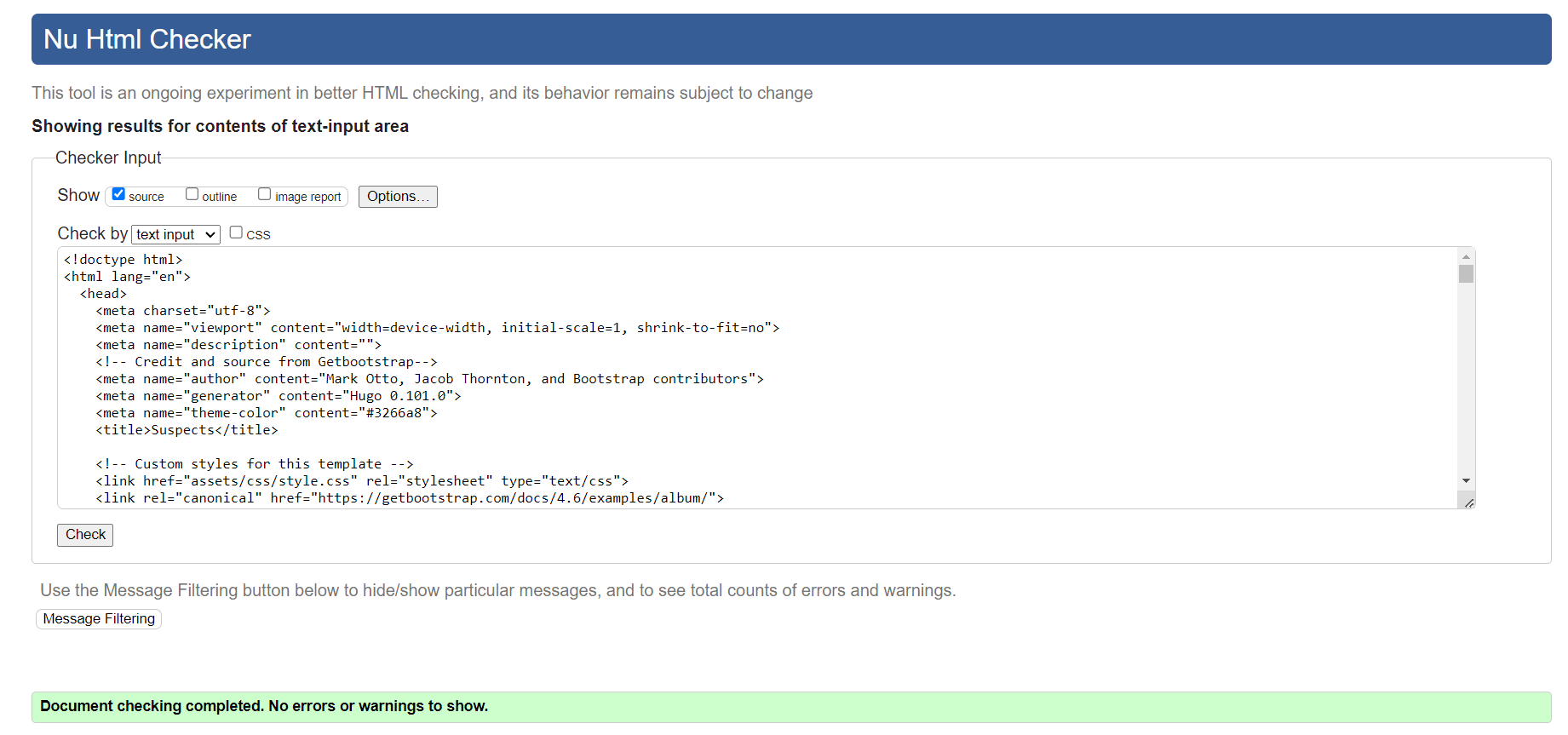Image resolution: width=1568 pixels, height=735 pixels.
Task: Click the meta name="generator" line
Action: [x=279, y=396]
